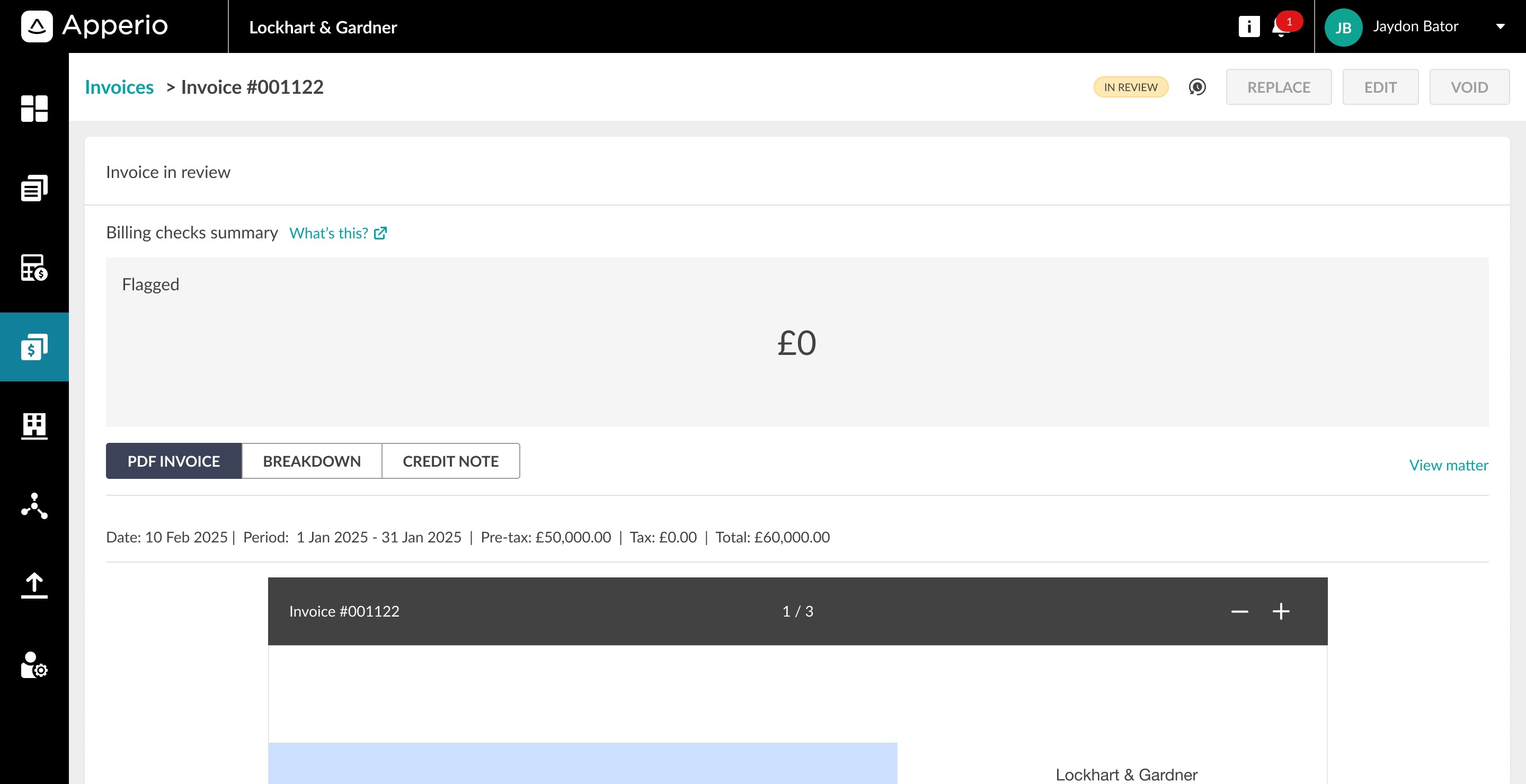Zoom in the PDF with plus icon
1526x784 pixels.
pyautogui.click(x=1281, y=612)
